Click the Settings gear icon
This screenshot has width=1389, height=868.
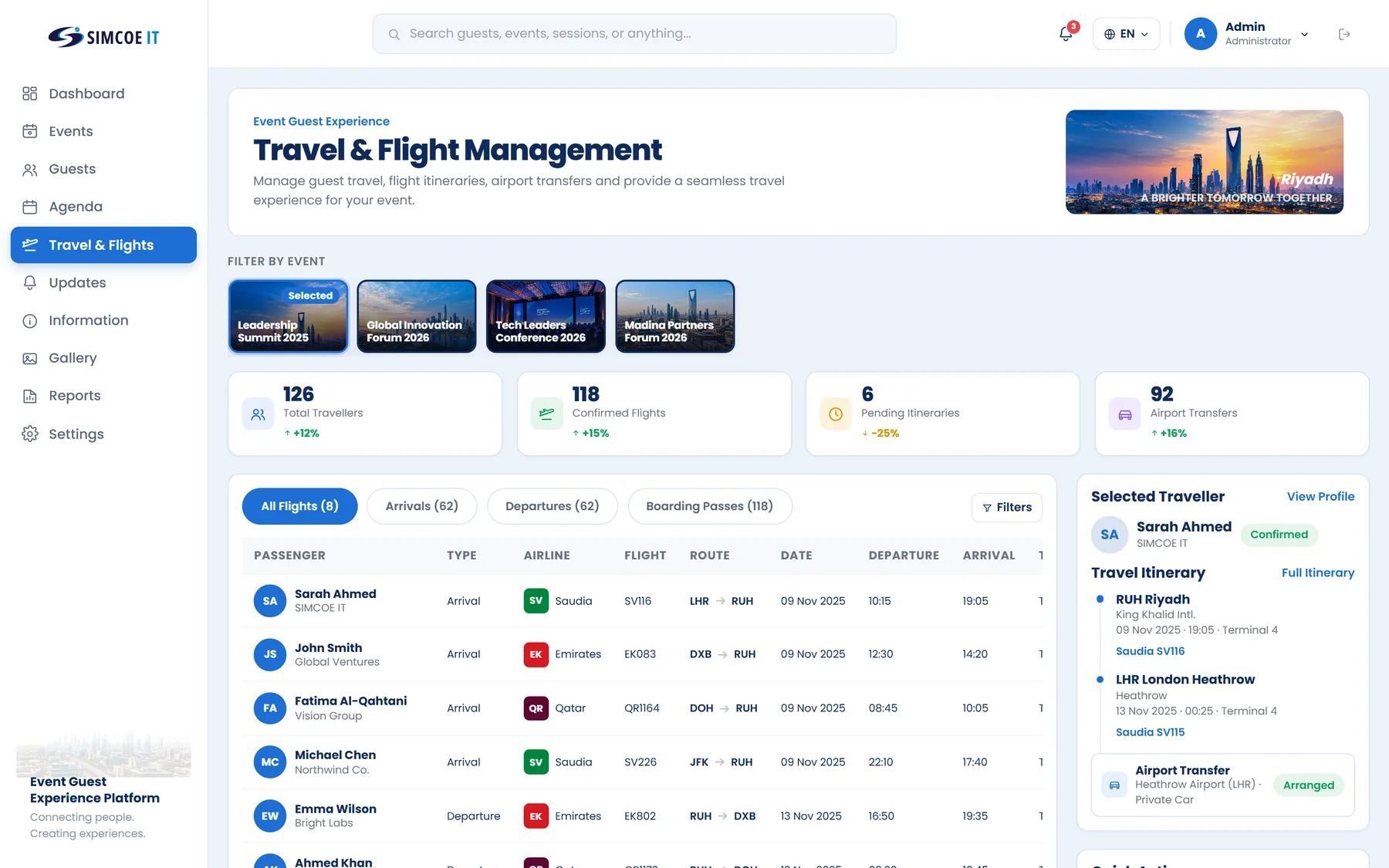[x=30, y=434]
